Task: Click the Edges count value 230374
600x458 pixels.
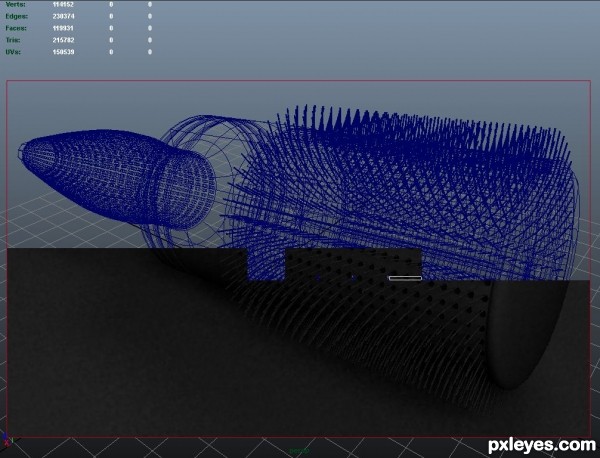Action: (x=64, y=16)
